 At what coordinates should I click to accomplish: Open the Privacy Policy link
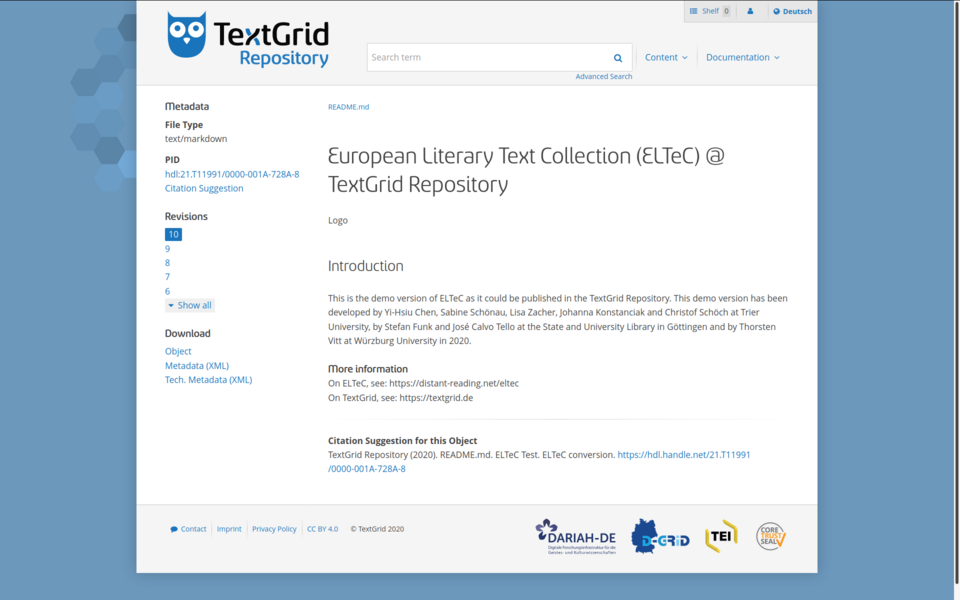point(274,529)
